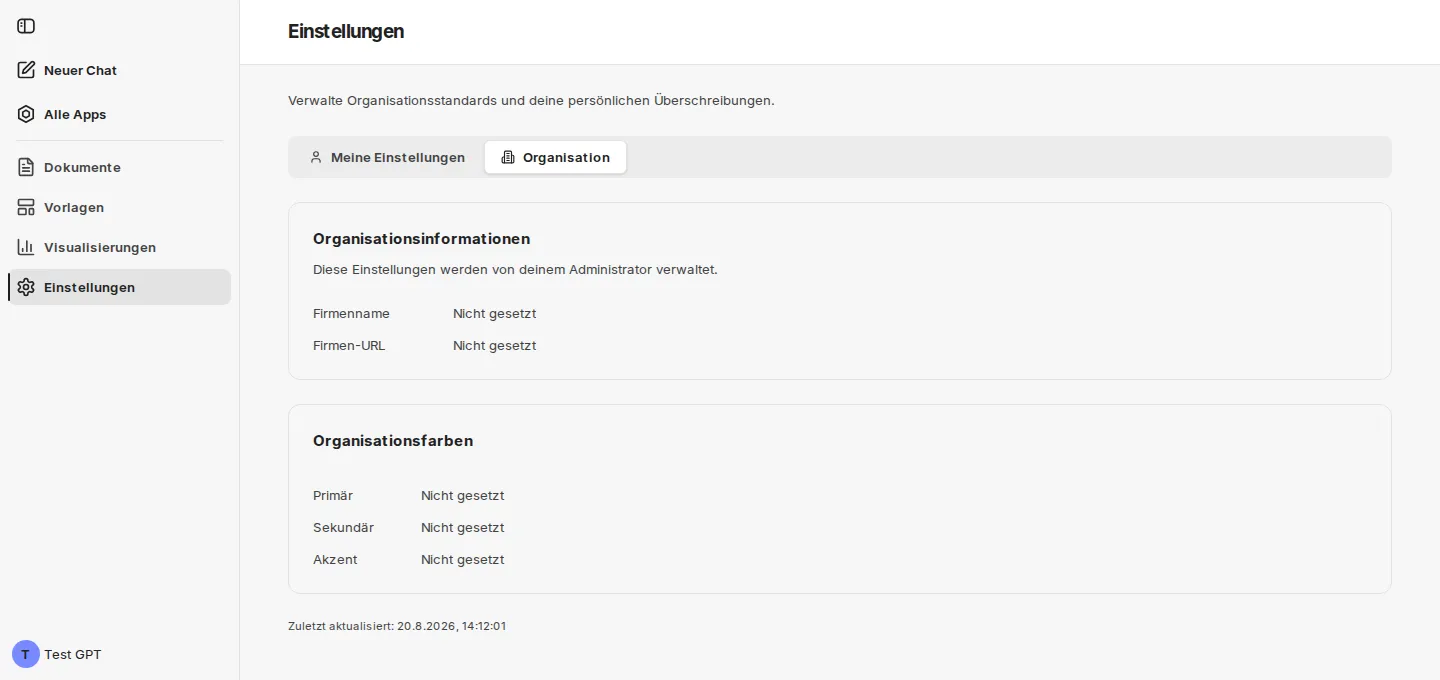Image resolution: width=1440 pixels, height=680 pixels.
Task: Click the Nicht gesetzt value for Sekundär
Action: 462,527
